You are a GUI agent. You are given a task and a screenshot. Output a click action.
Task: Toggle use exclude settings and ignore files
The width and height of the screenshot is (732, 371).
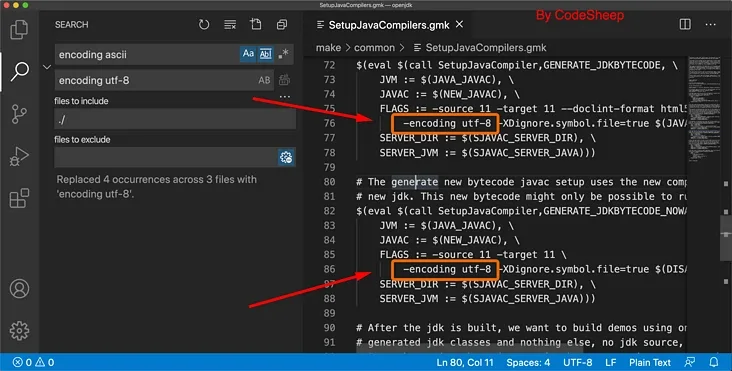point(286,157)
